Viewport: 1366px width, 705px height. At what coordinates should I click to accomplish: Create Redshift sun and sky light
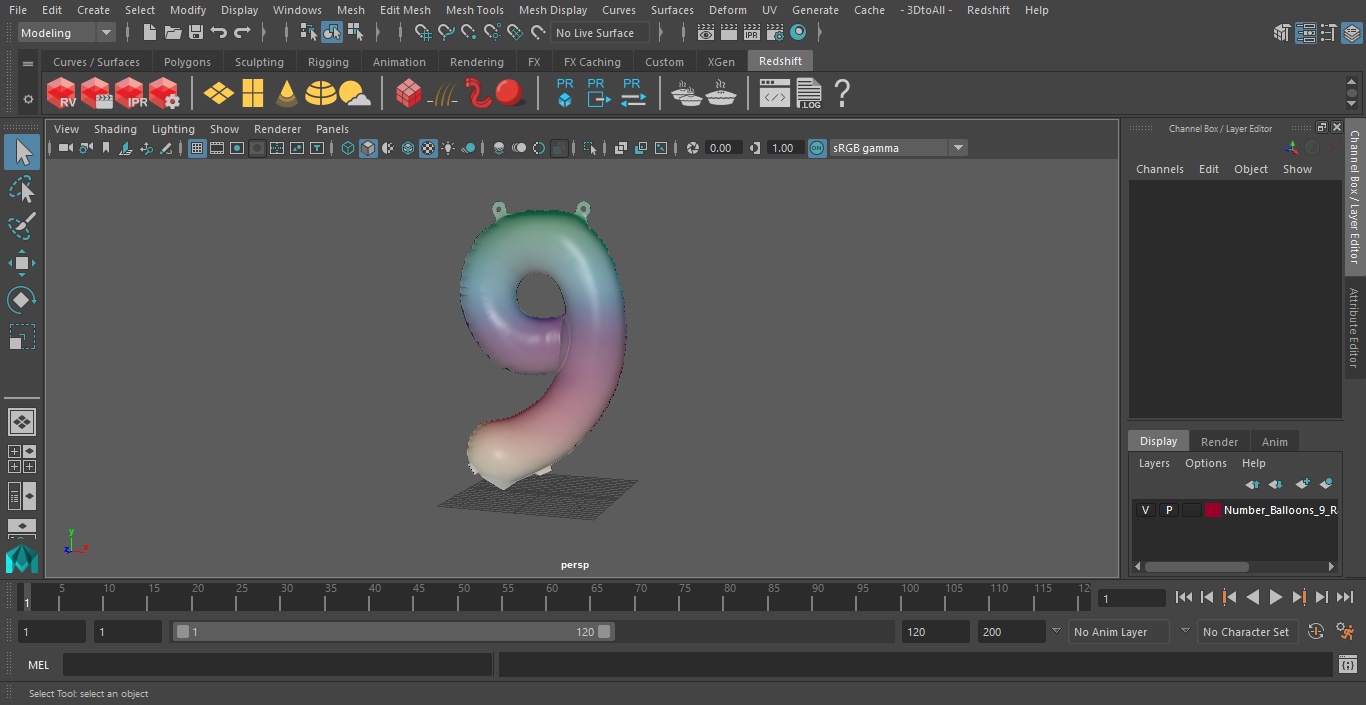(x=354, y=94)
